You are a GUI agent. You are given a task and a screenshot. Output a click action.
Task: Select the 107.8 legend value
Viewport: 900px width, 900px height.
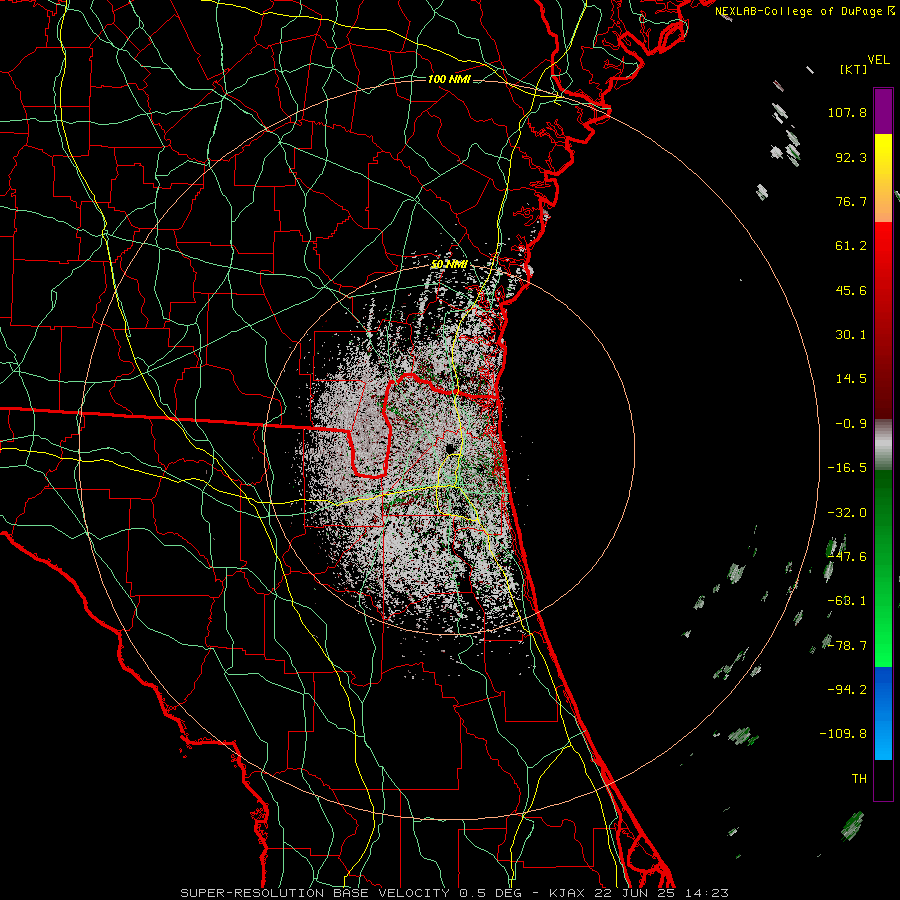click(847, 112)
